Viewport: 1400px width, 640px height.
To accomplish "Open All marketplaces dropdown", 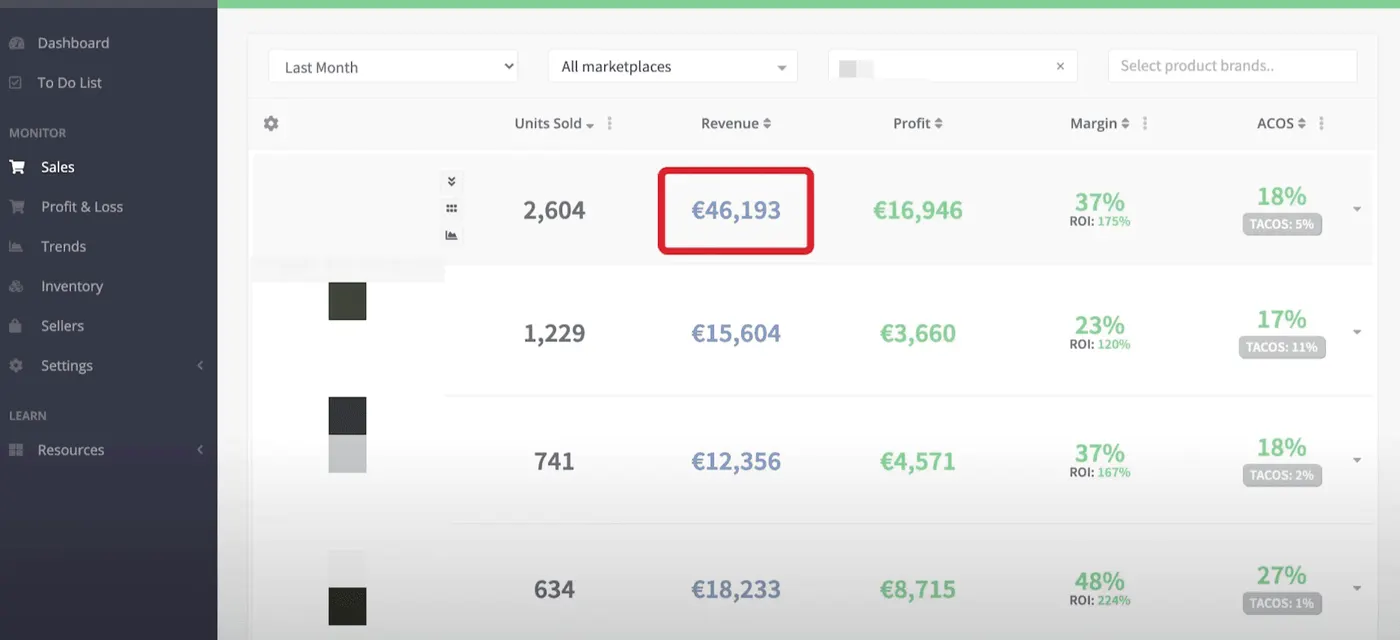I will pyautogui.click(x=673, y=67).
